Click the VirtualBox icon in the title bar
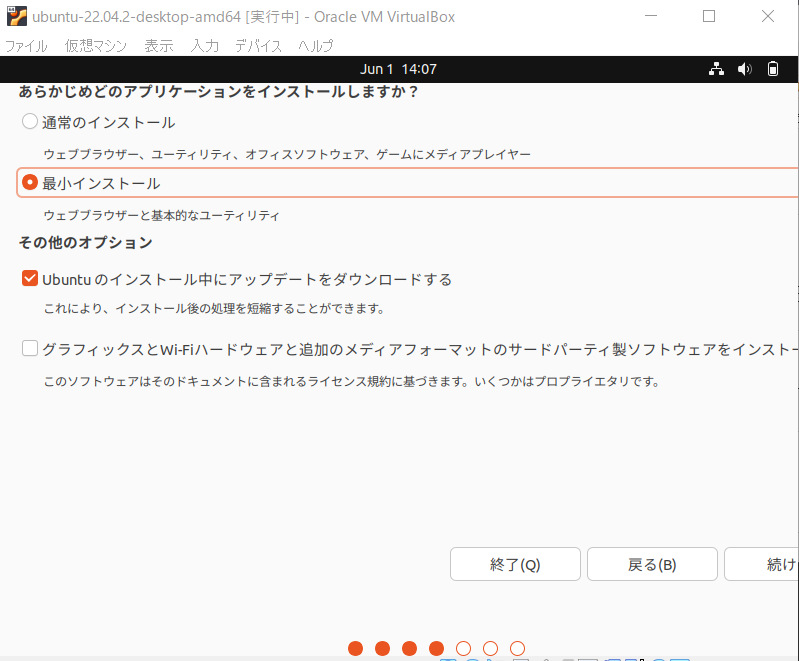Screen dimensions: 799x661 click(16, 16)
